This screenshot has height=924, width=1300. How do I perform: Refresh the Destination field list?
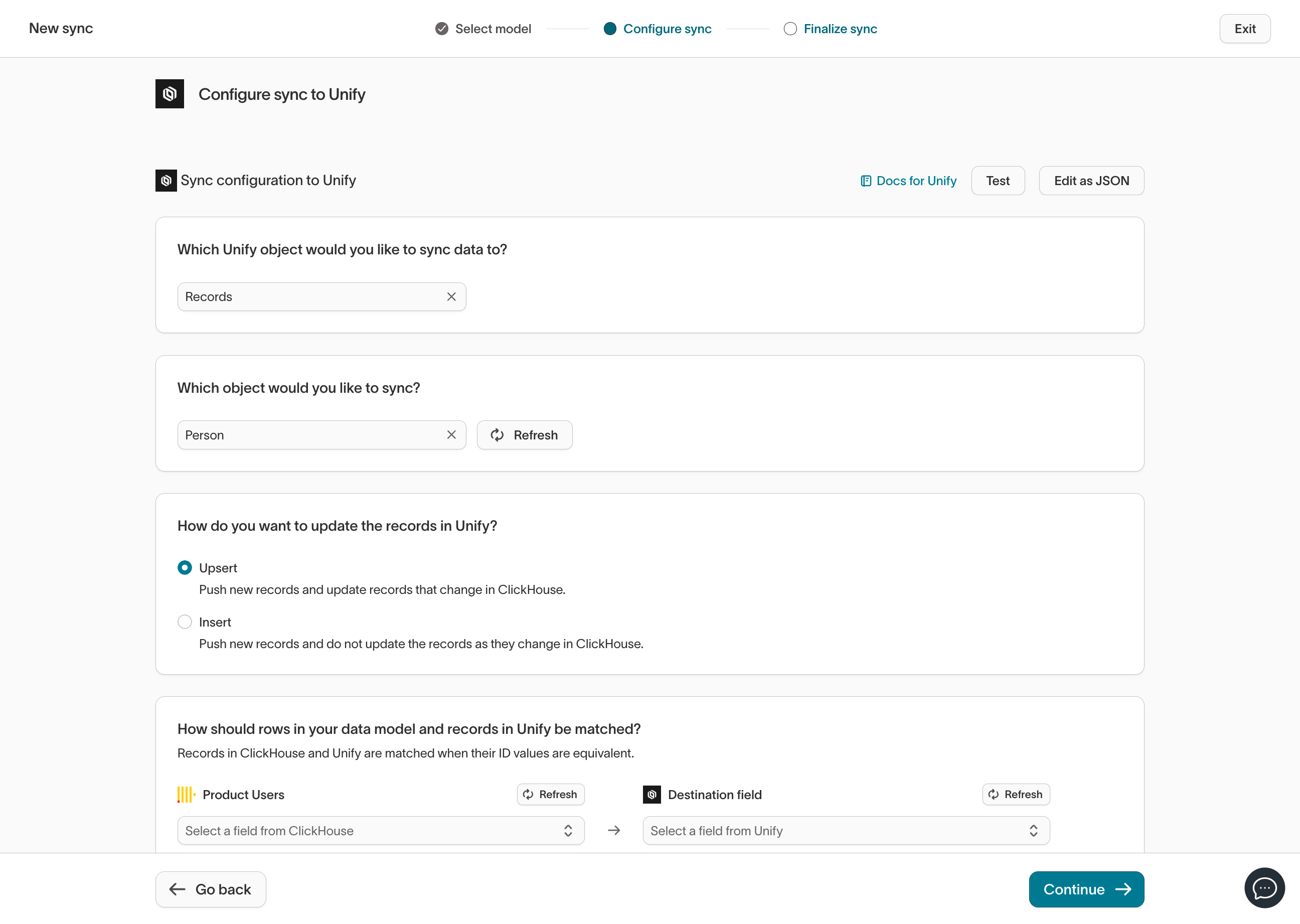pos(1016,794)
